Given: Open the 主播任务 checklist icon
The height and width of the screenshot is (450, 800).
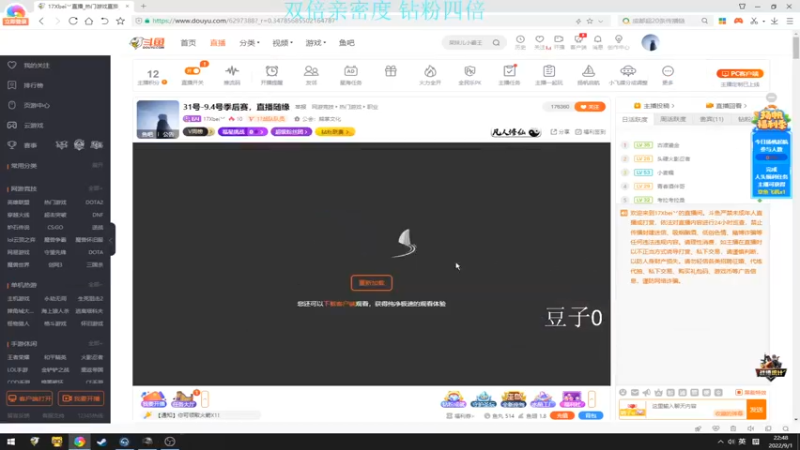Looking at the screenshot, I should pos(509,71).
